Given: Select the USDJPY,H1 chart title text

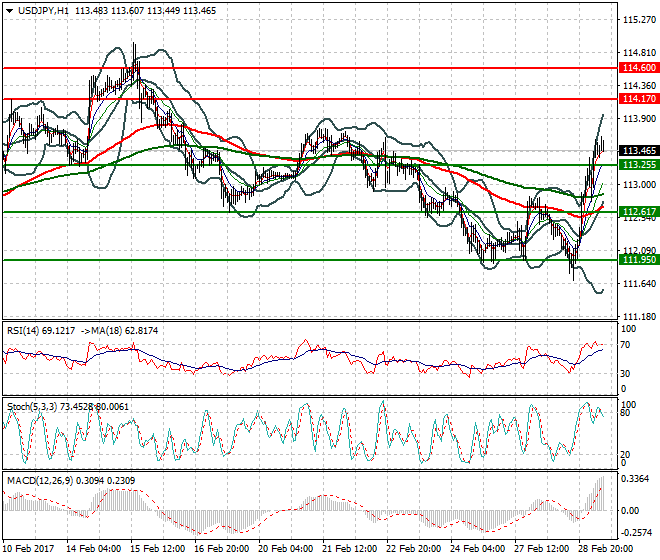Looking at the screenshot, I should [x=43, y=8].
